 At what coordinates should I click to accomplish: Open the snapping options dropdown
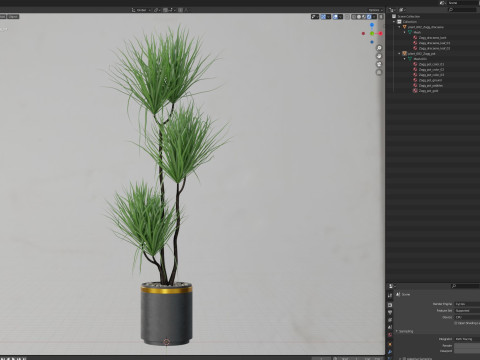pos(172,10)
